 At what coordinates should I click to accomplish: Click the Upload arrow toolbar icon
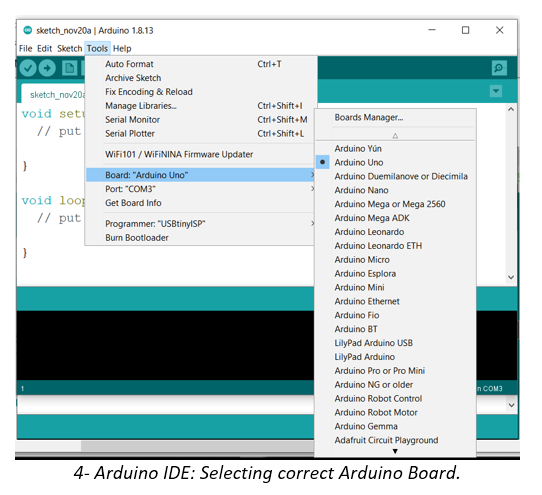click(47, 68)
